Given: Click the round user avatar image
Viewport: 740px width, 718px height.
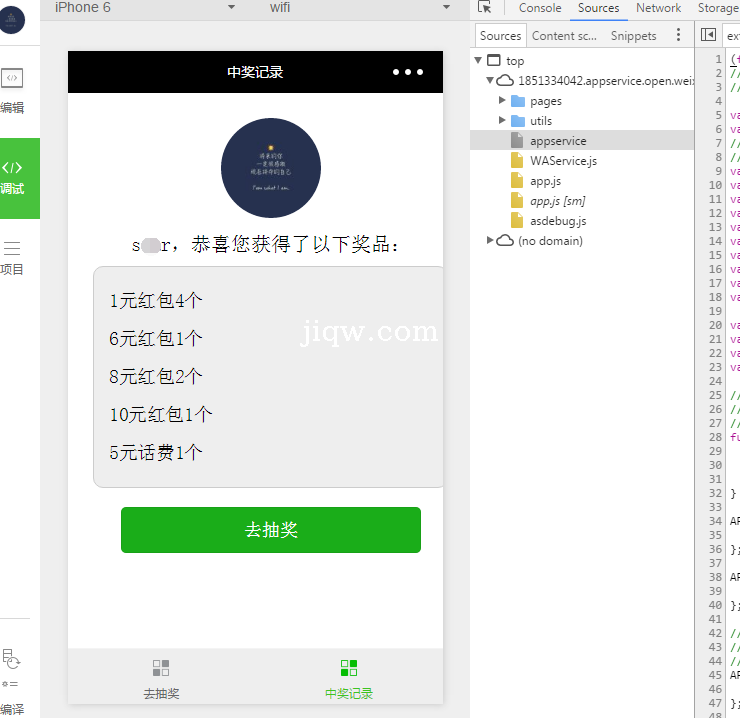Looking at the screenshot, I should click(x=271, y=168).
